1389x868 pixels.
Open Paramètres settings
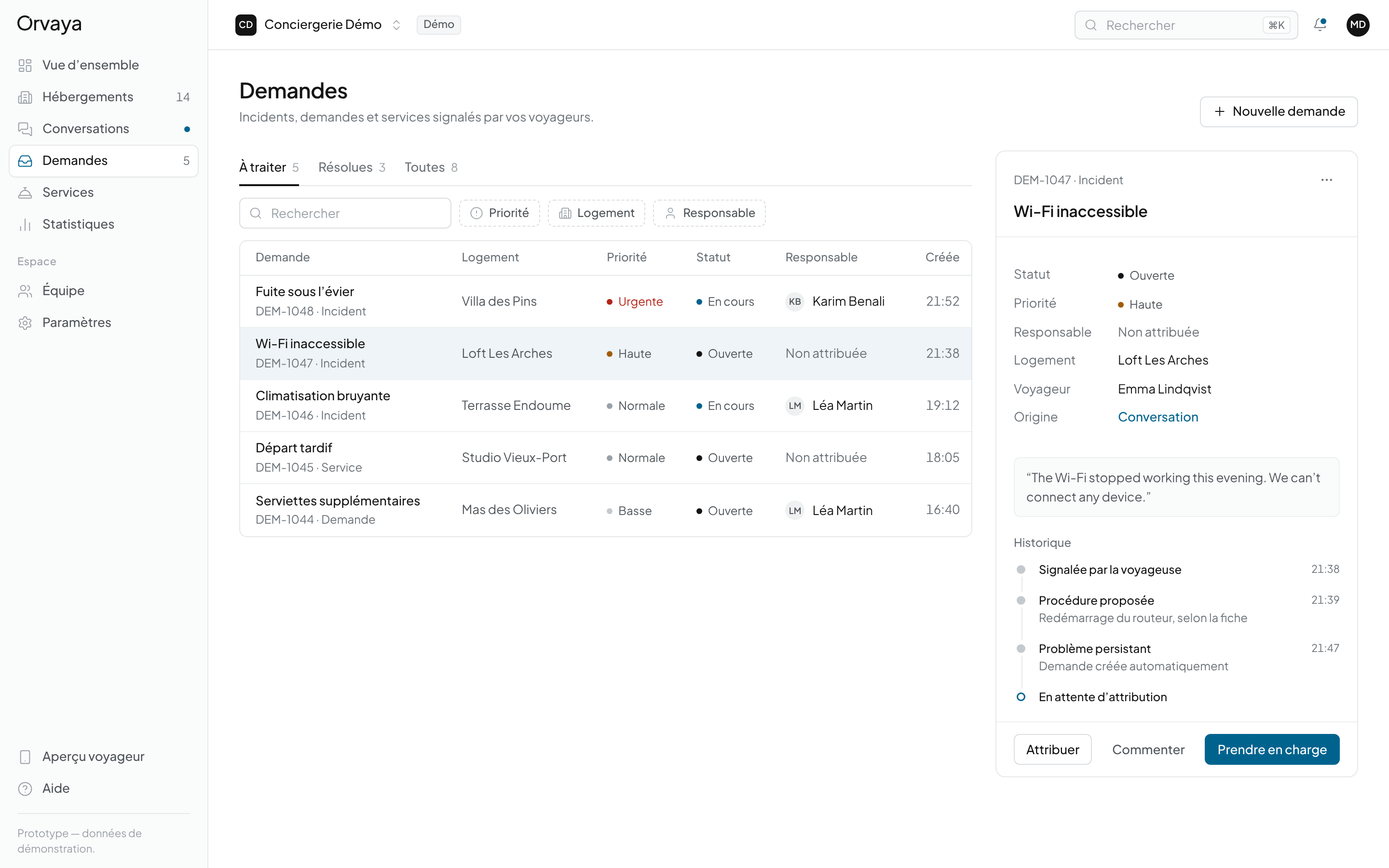pos(103,323)
